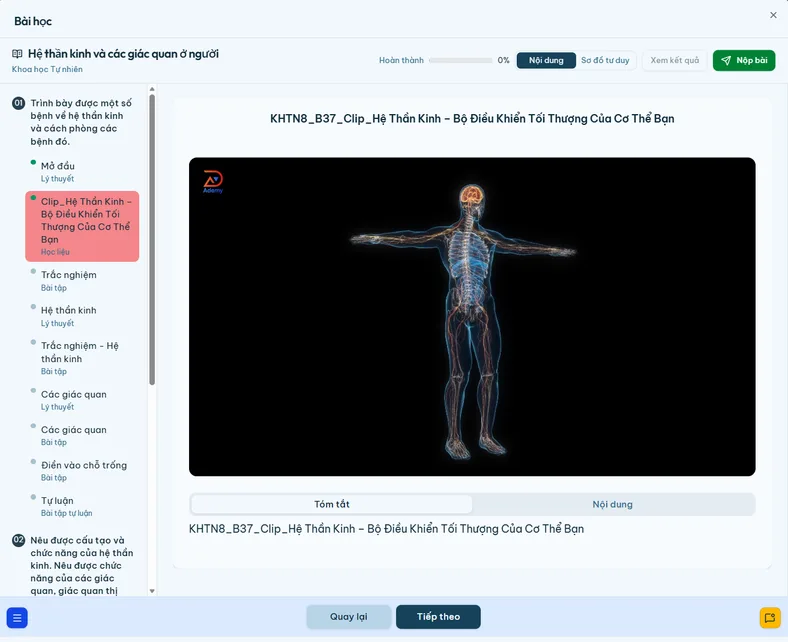Open the first Trắc nghiệm exercise
This screenshot has height=642, width=788.
pos(82,281)
